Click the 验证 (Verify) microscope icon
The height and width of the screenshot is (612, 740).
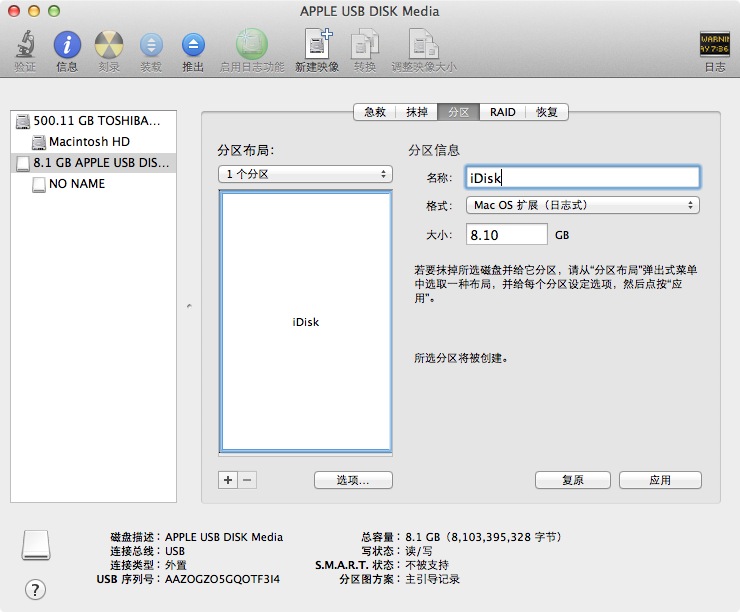click(25, 44)
